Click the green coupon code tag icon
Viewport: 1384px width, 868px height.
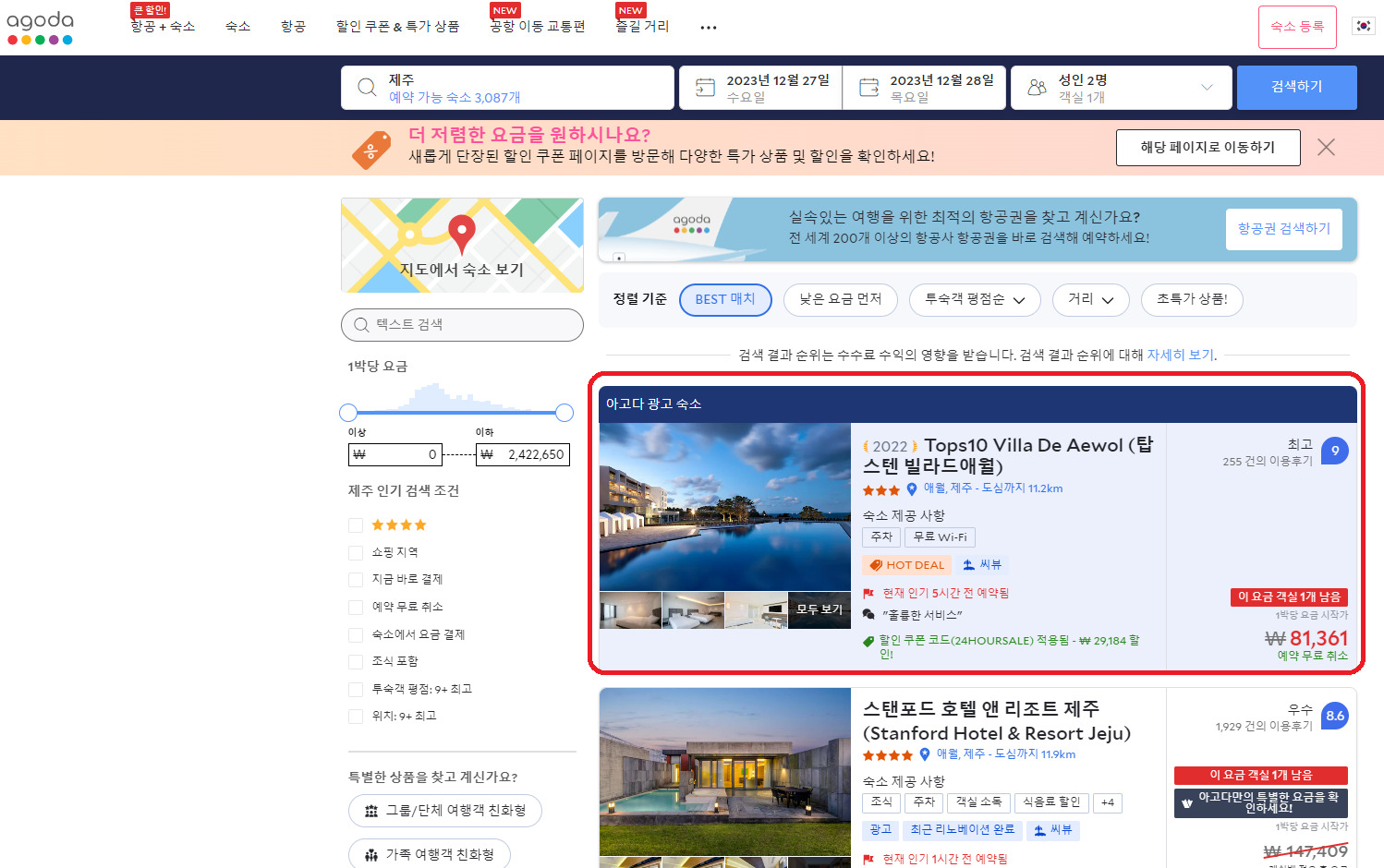(x=868, y=641)
